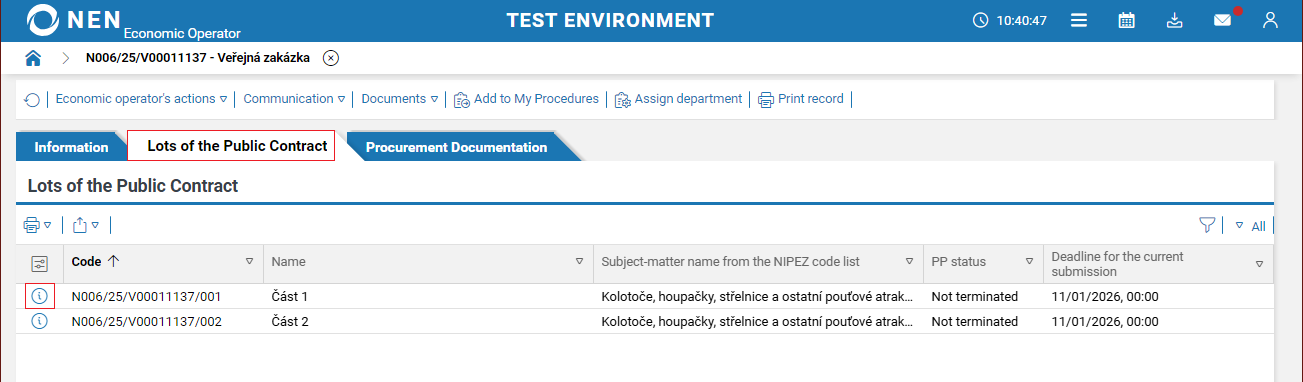The height and width of the screenshot is (382, 1303).
Task: Open Code column filter arrow
Action: (x=250, y=262)
